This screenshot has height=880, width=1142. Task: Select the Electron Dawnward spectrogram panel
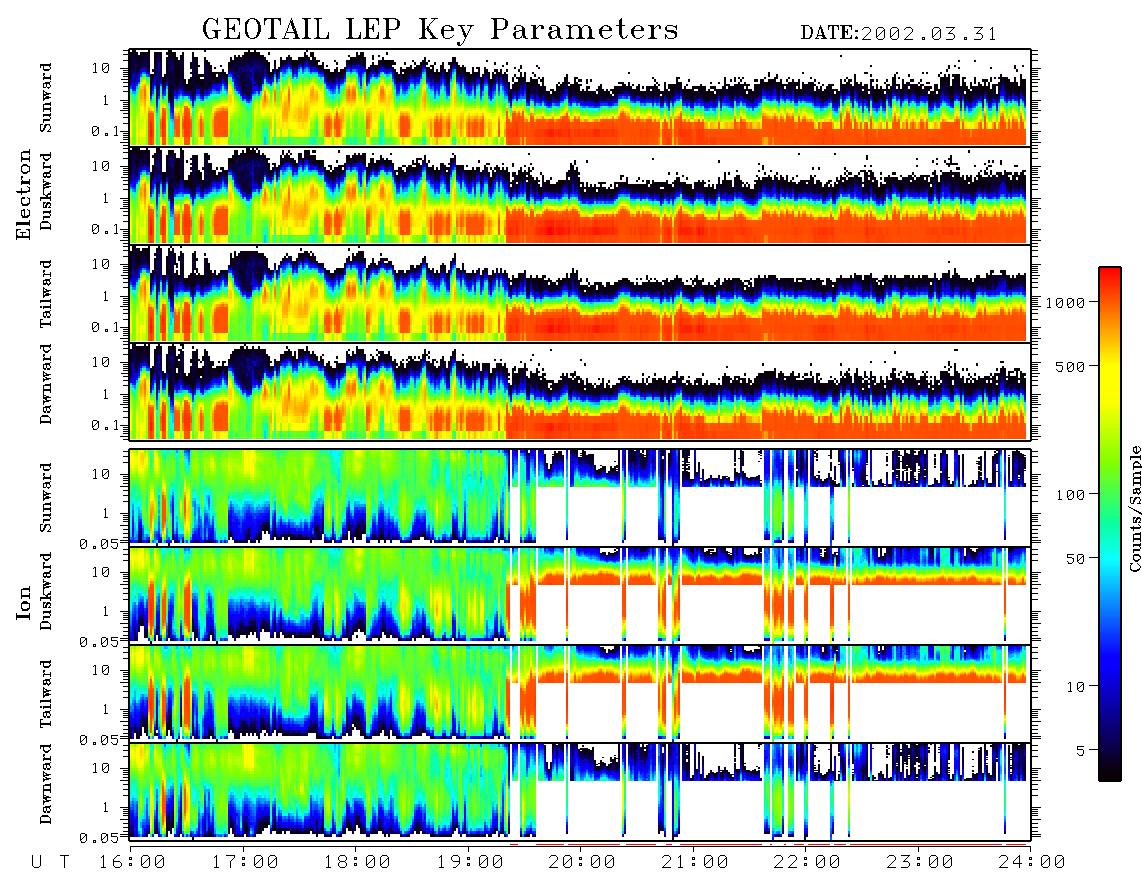tap(580, 392)
